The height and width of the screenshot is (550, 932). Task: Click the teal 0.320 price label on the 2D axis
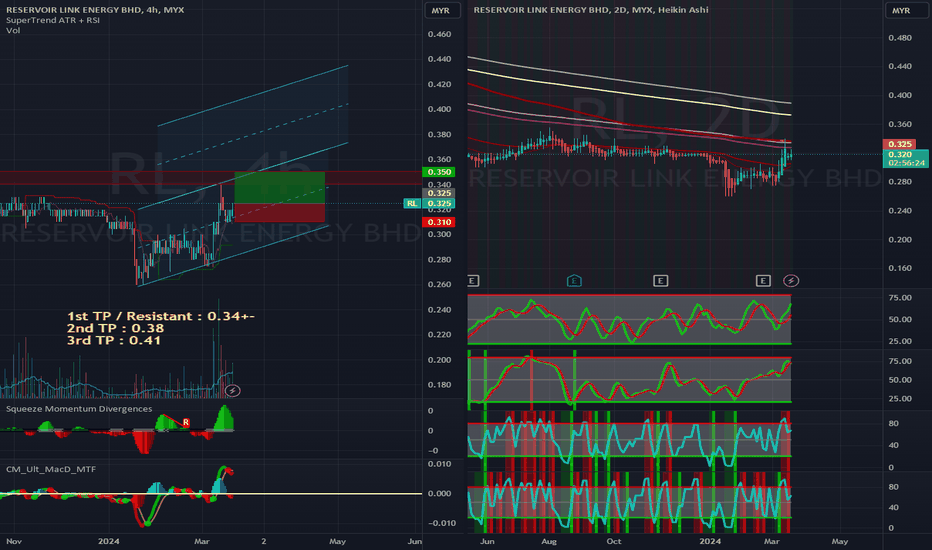tap(900, 155)
